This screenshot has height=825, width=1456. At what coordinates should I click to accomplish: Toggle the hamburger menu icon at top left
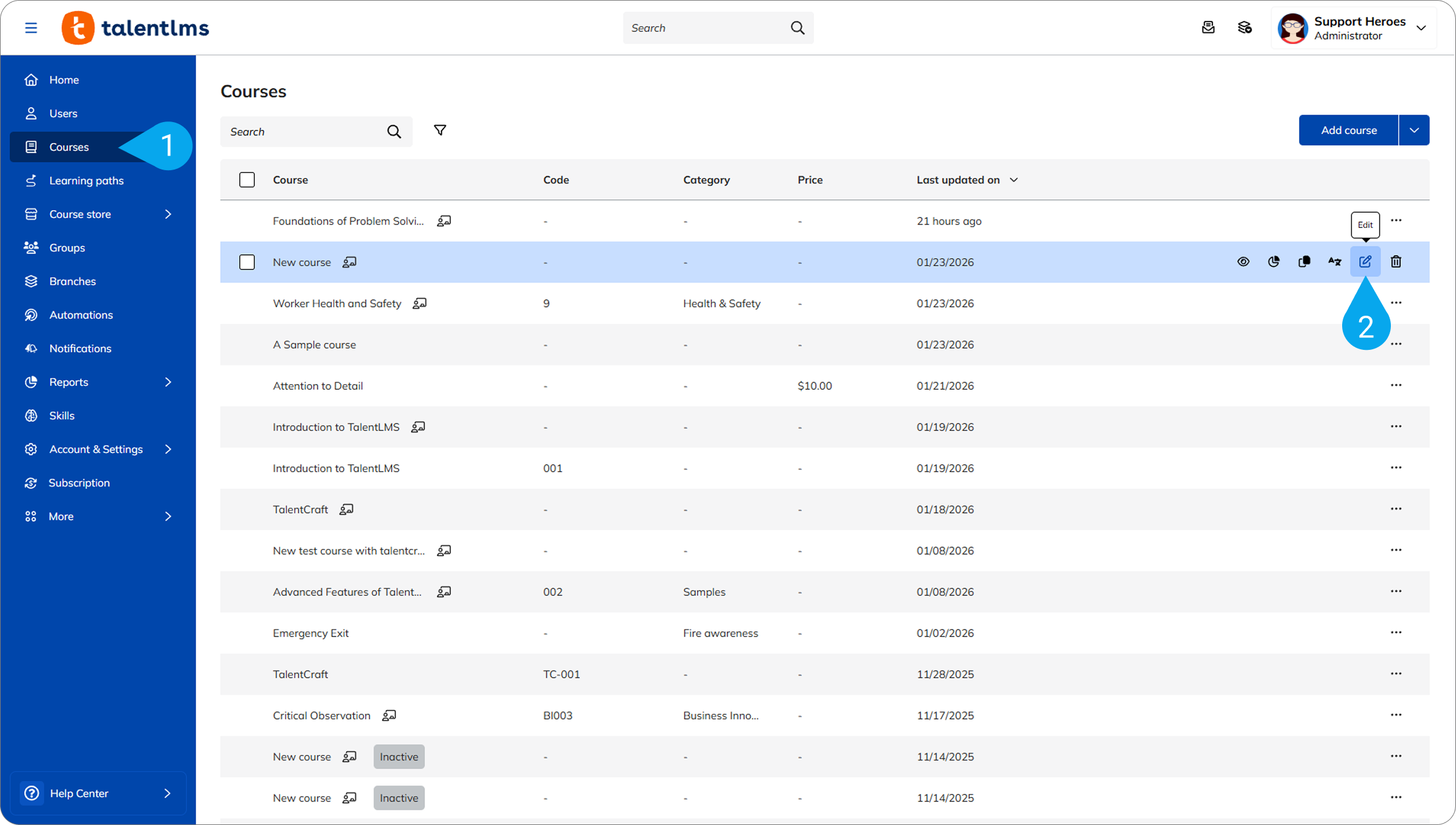pyautogui.click(x=31, y=28)
